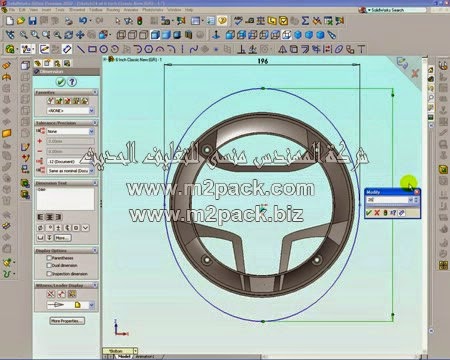Switch to ConfigurationManager tab
The height and width of the screenshot is (360, 450).
(x=57, y=63)
